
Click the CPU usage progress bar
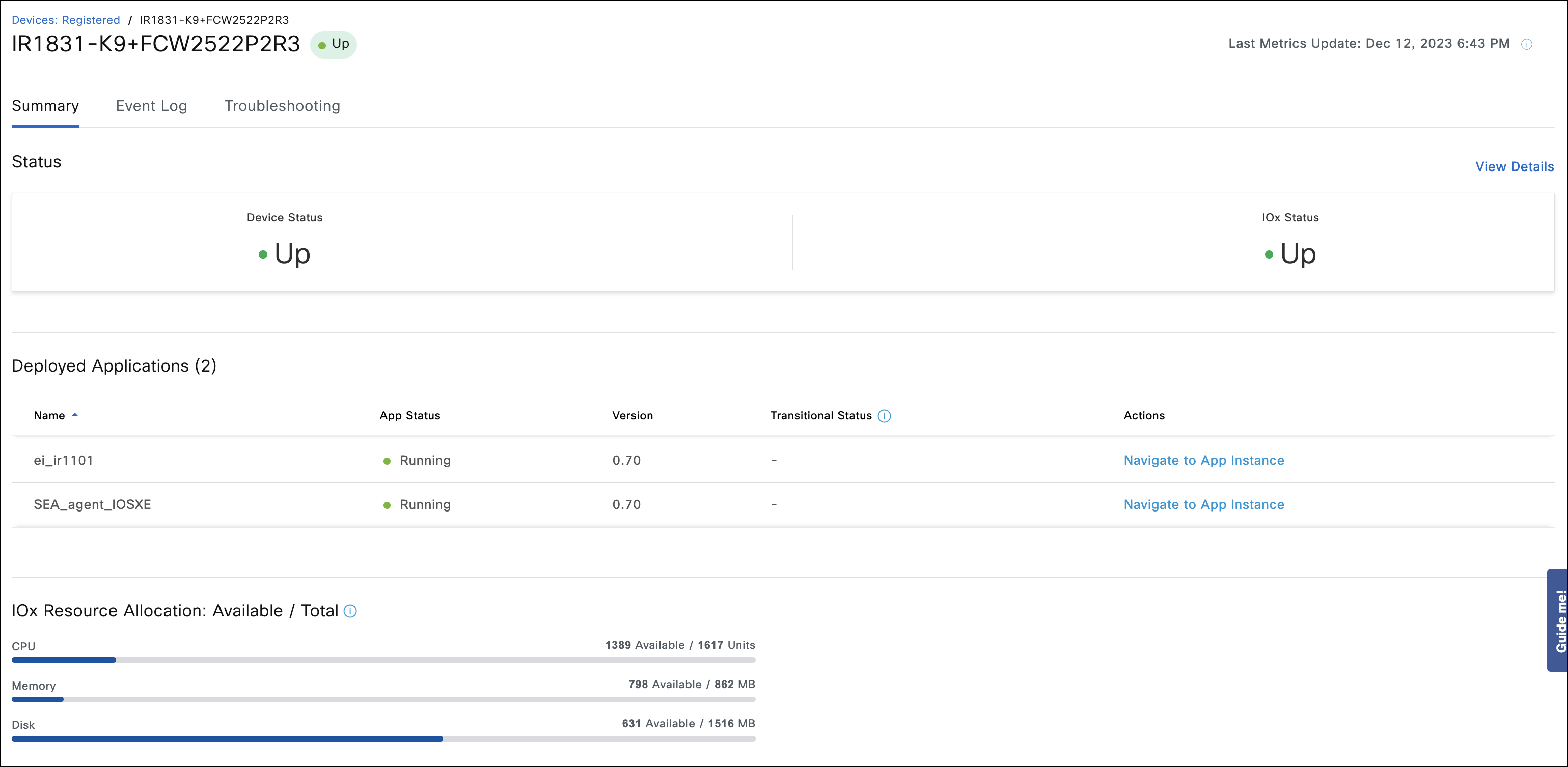coord(383,660)
